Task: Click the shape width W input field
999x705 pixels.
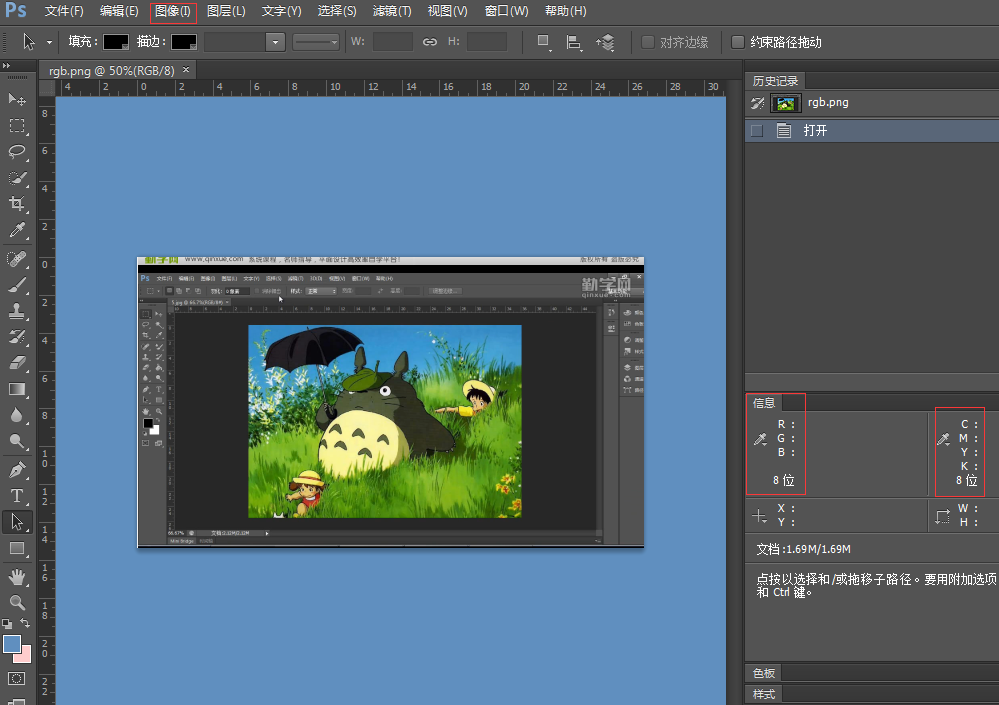Action: click(392, 42)
